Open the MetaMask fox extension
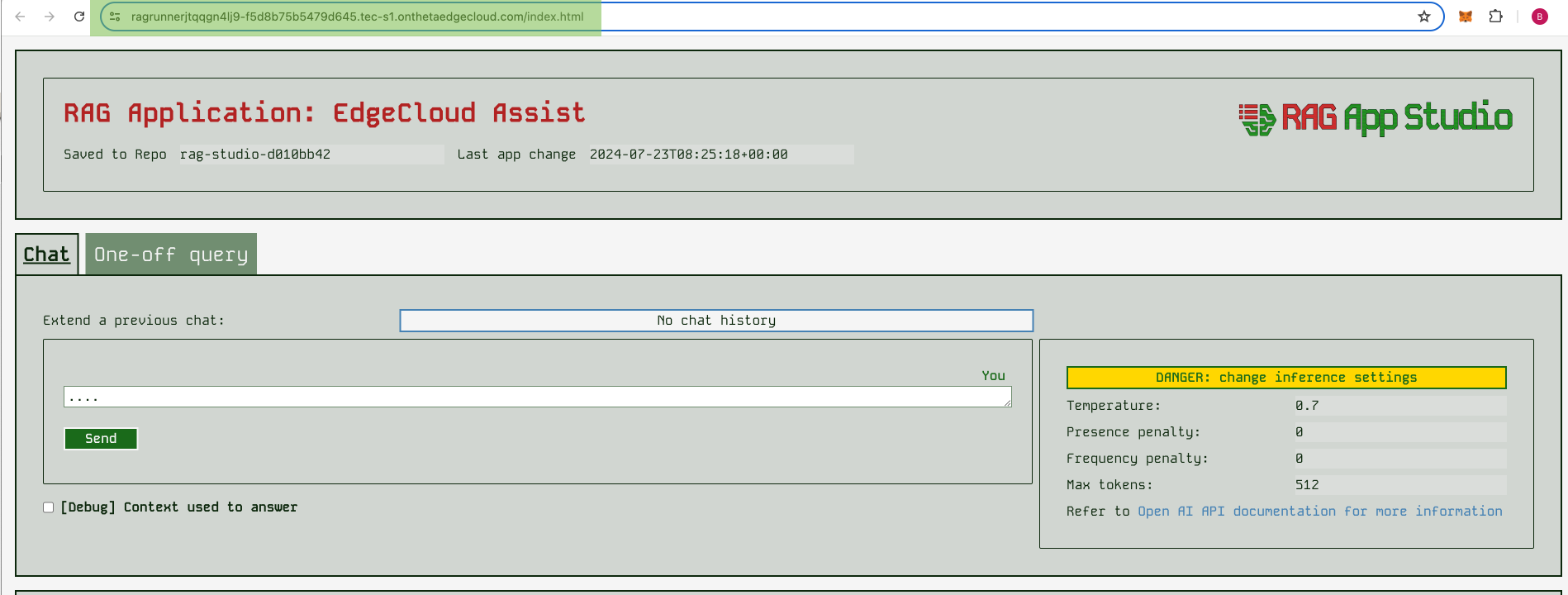The width and height of the screenshot is (1568, 595). (1466, 17)
